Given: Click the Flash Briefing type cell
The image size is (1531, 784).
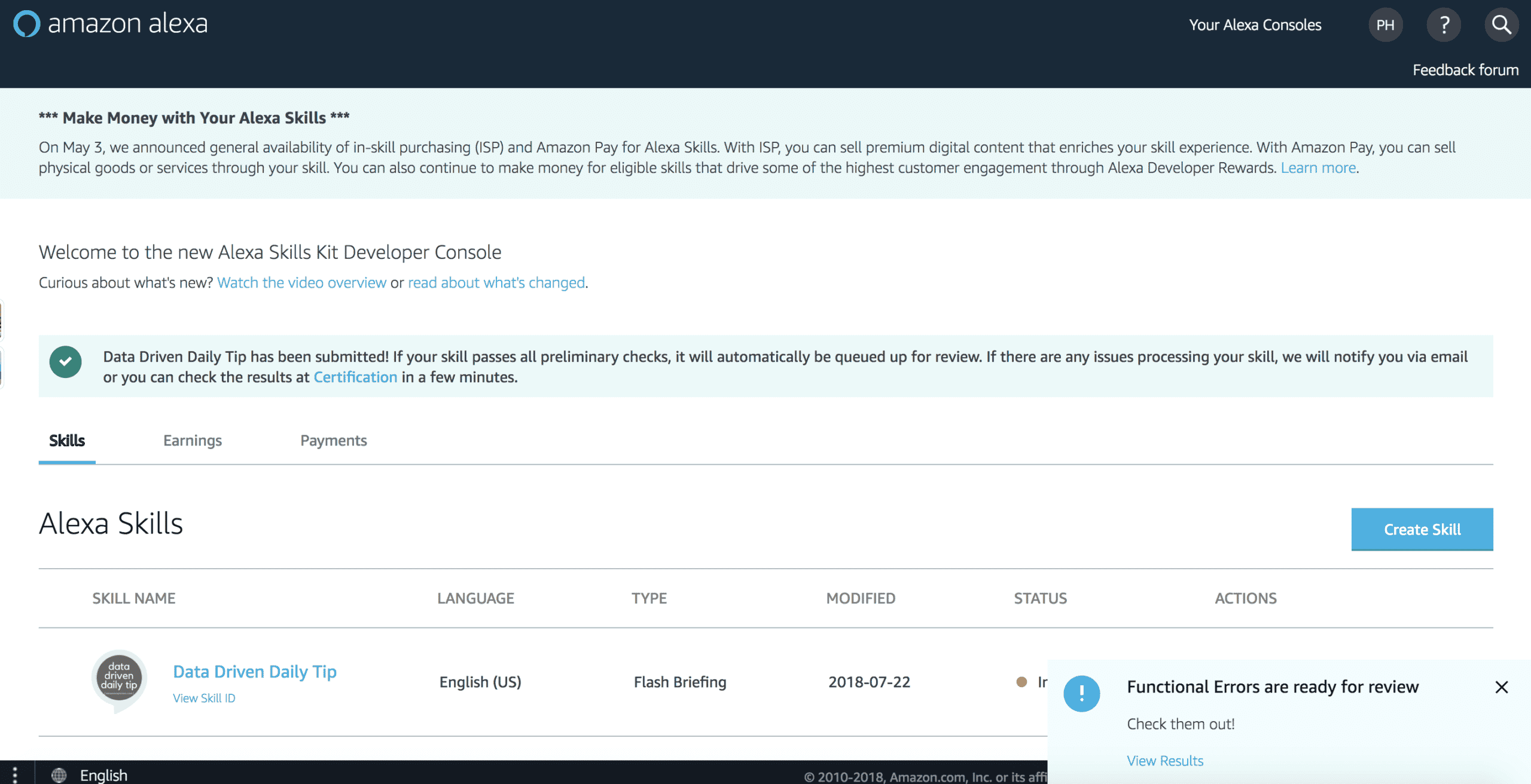Looking at the screenshot, I should (x=680, y=682).
